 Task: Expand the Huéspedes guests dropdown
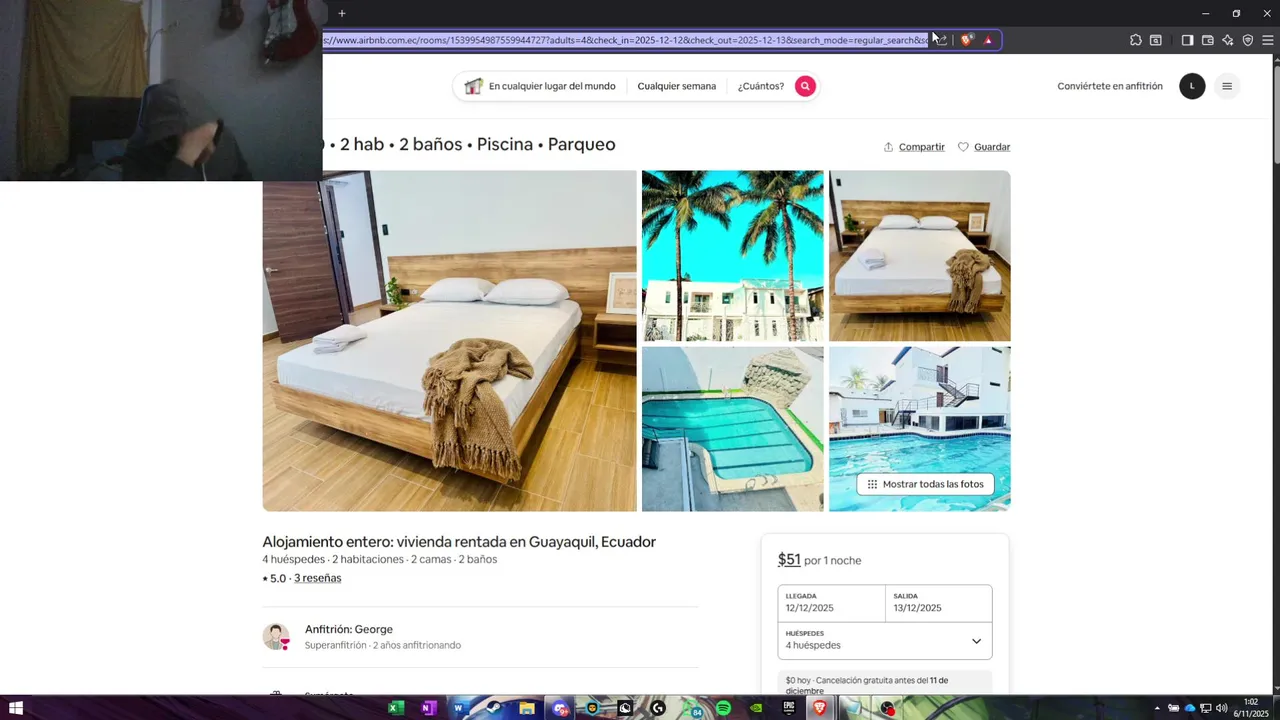(x=885, y=640)
